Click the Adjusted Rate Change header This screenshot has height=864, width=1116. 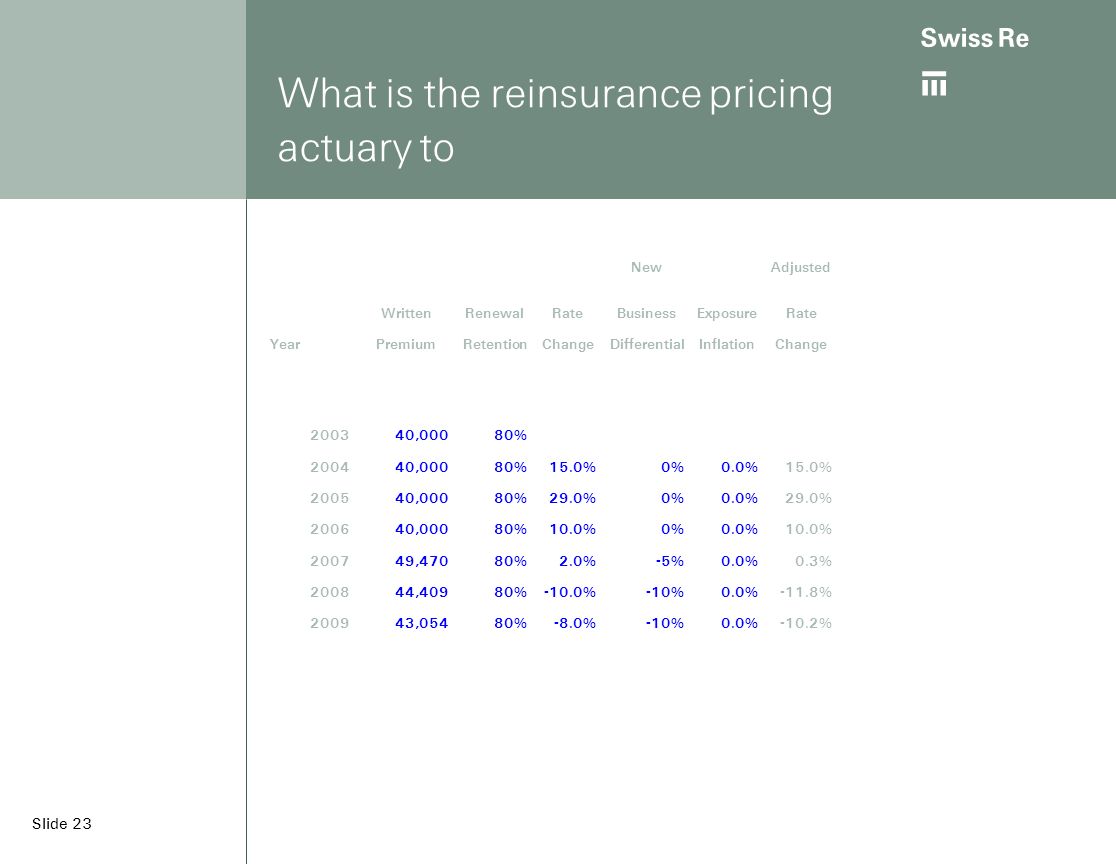[801, 306]
